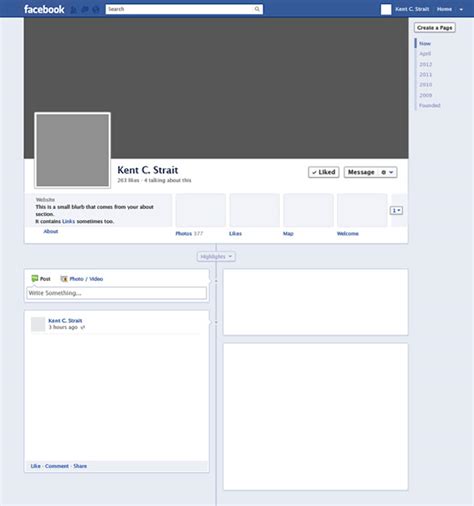
Task: Jump to 2009 in the timeline
Action: (426, 95)
